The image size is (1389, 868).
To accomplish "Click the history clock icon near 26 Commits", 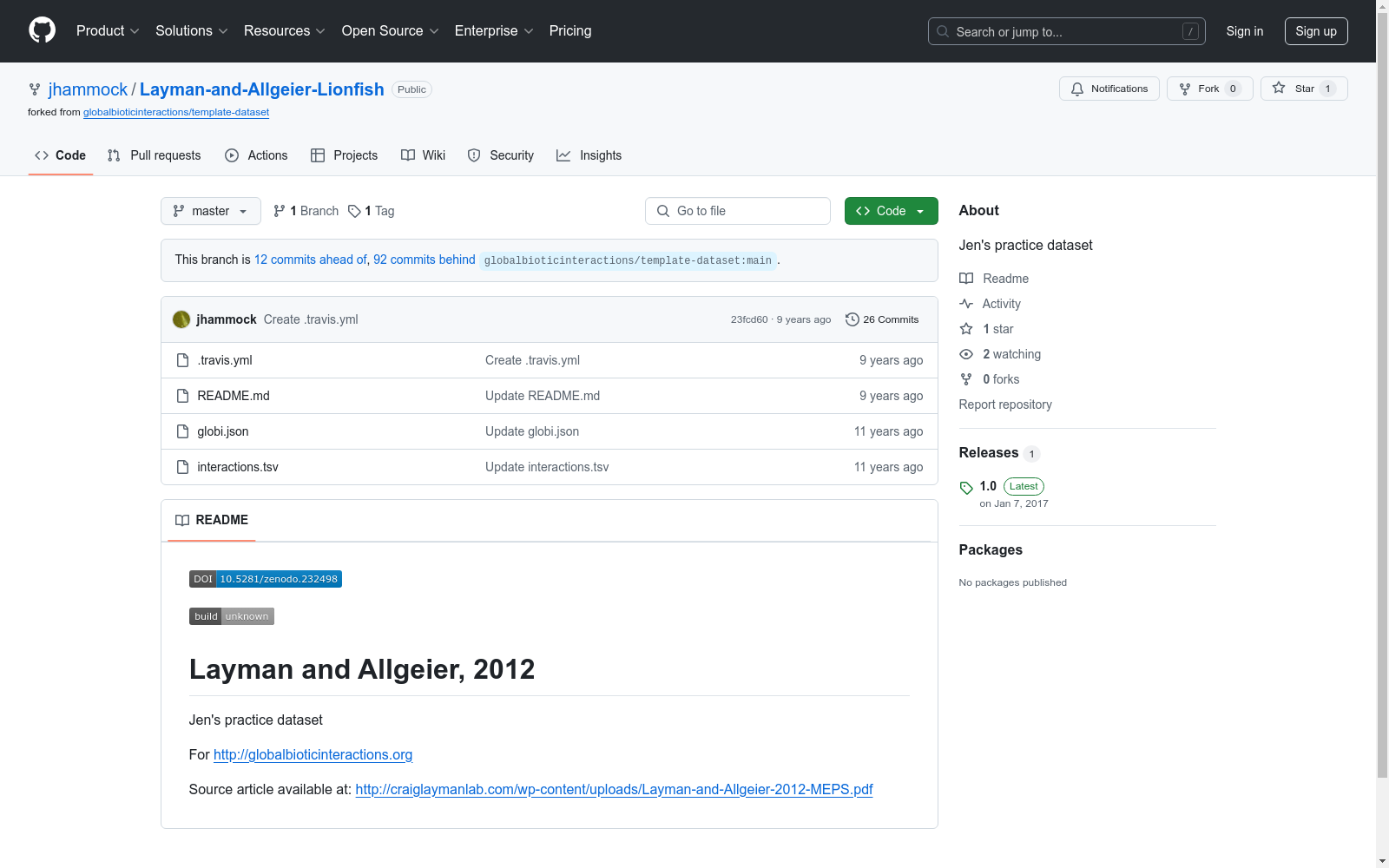I will click(x=852, y=319).
